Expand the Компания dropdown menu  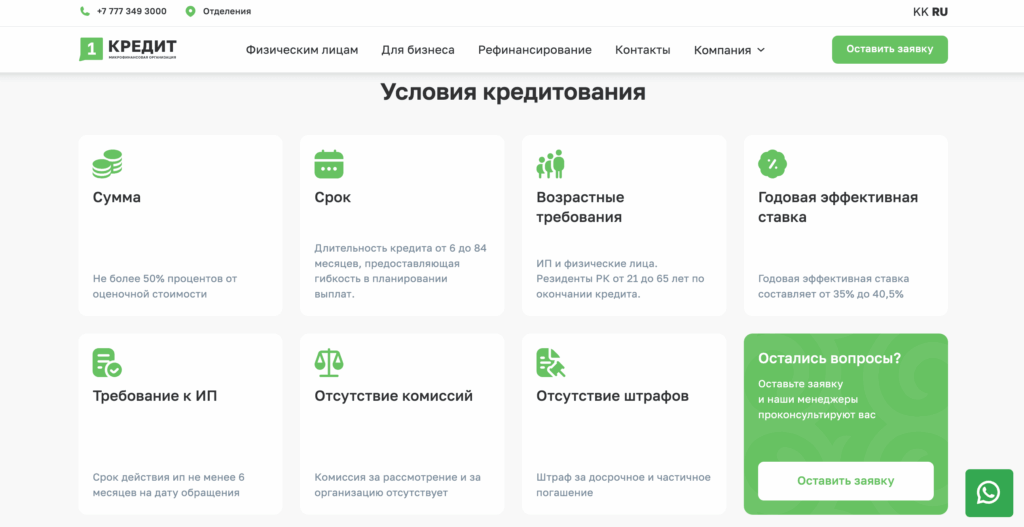[729, 50]
